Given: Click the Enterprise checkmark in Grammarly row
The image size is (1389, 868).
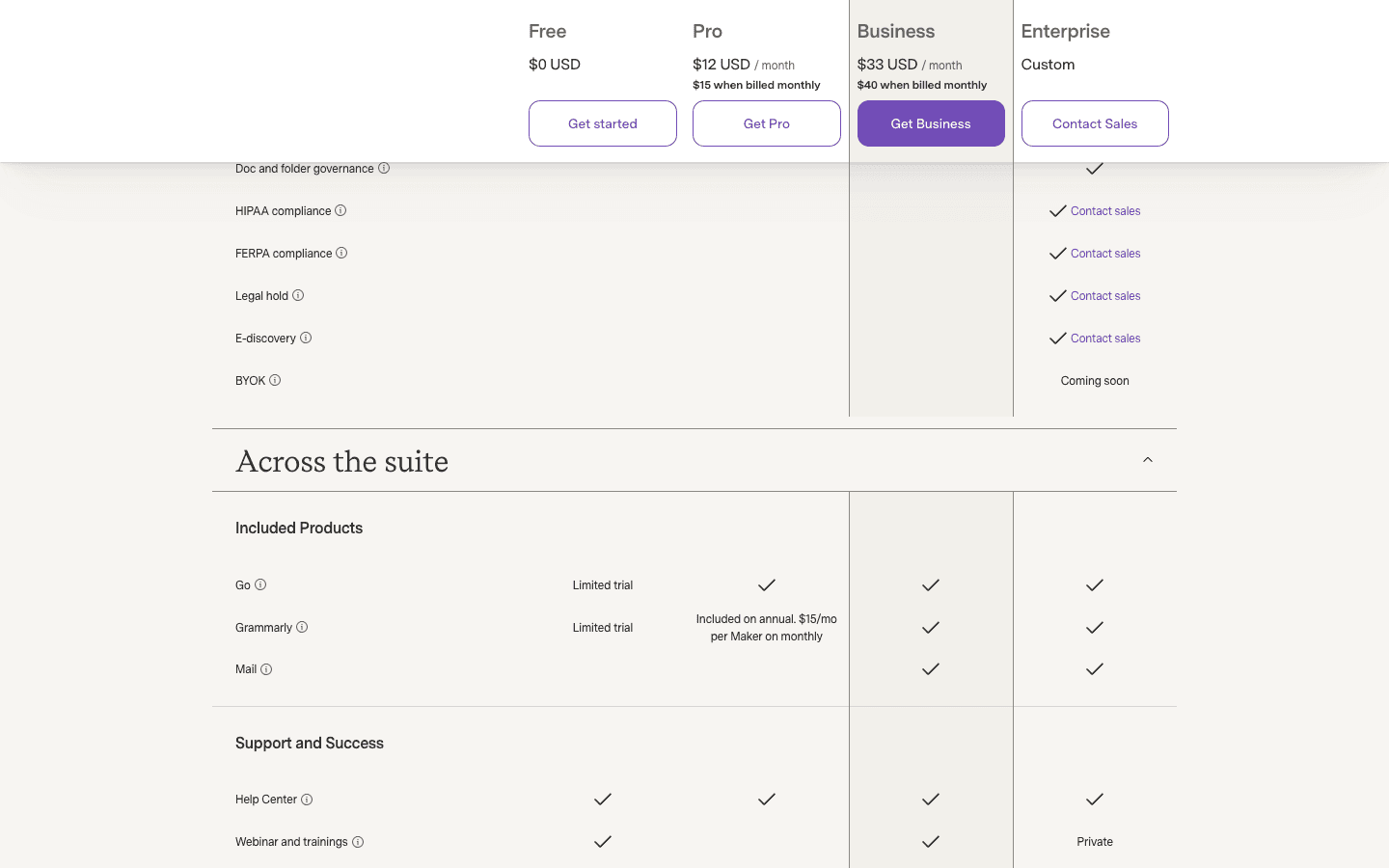Looking at the screenshot, I should click(x=1095, y=628).
